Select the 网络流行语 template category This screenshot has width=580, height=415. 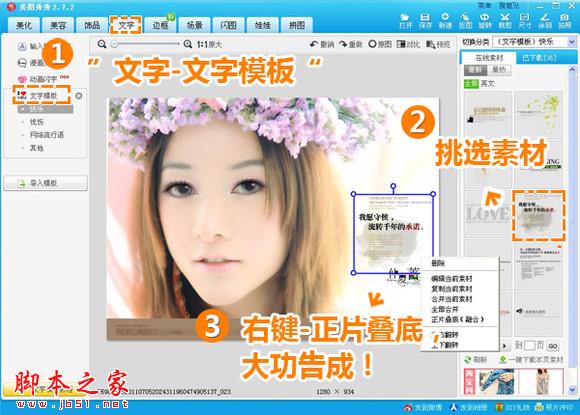pos(46,135)
